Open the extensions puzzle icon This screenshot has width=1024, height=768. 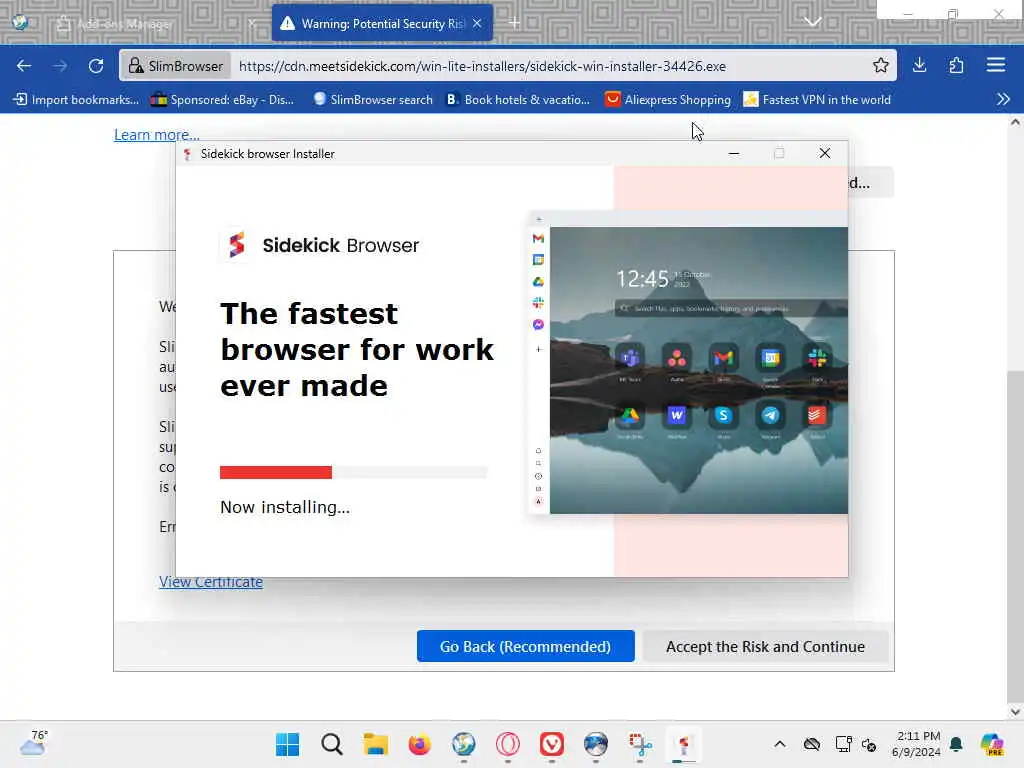point(957,65)
